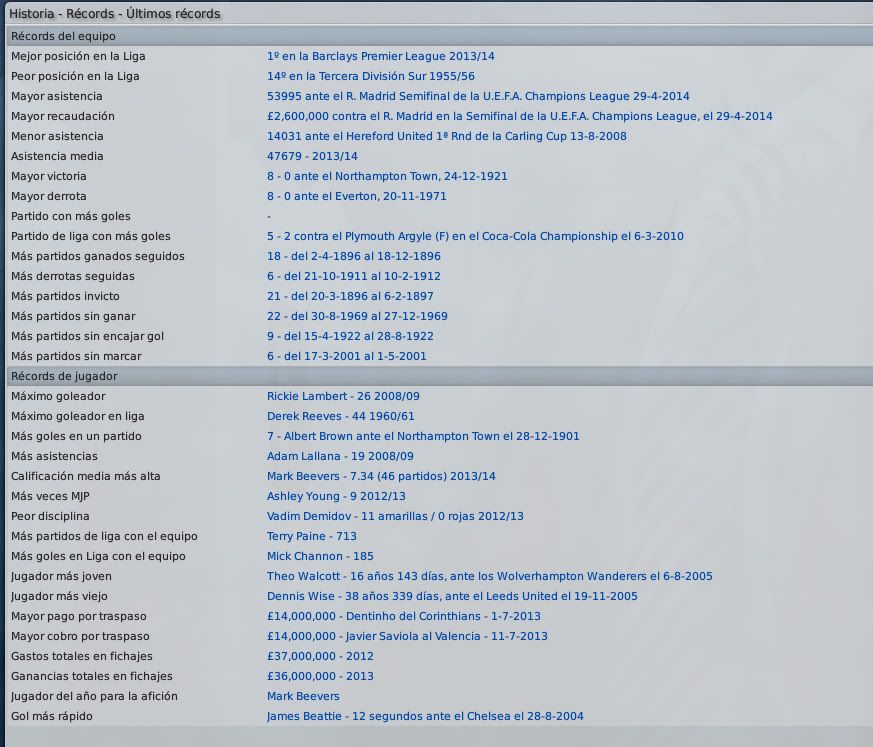
Task: Click the £36,000,000 - 2013 transfer income entry
Action: 320,677
